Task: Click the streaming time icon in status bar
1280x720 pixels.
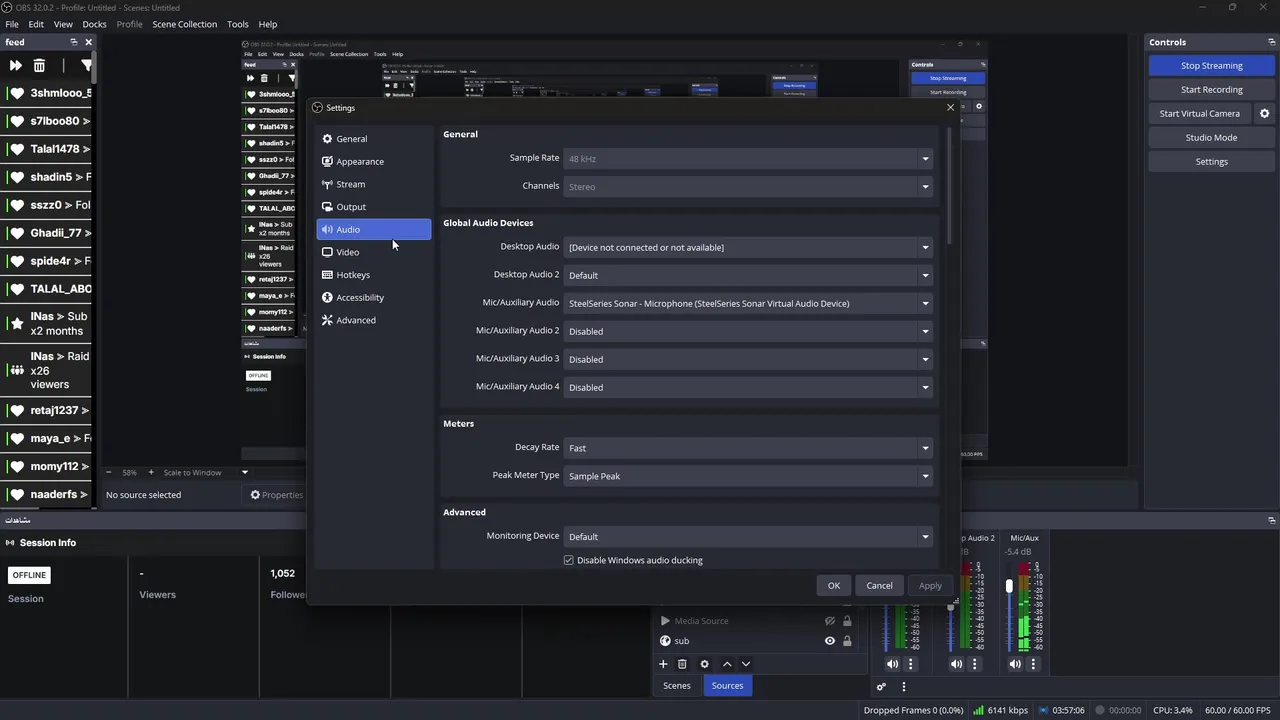Action: point(1044,710)
